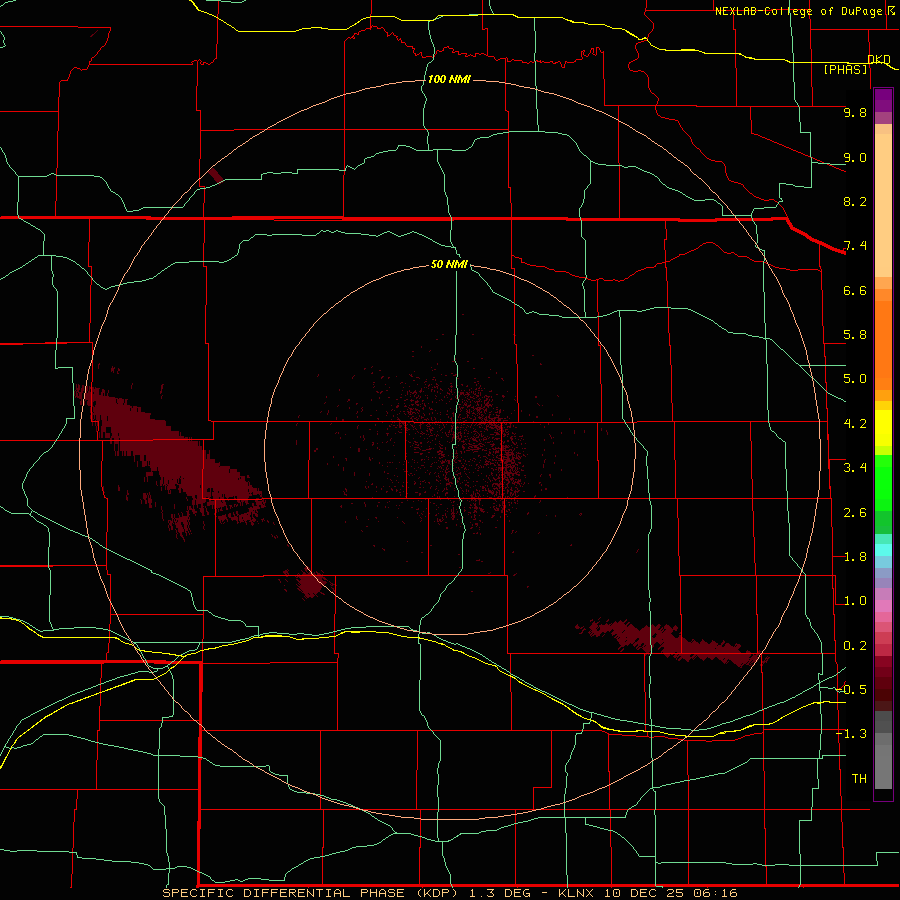
Task: Click the 7.4 legend value
Action: 855,246
